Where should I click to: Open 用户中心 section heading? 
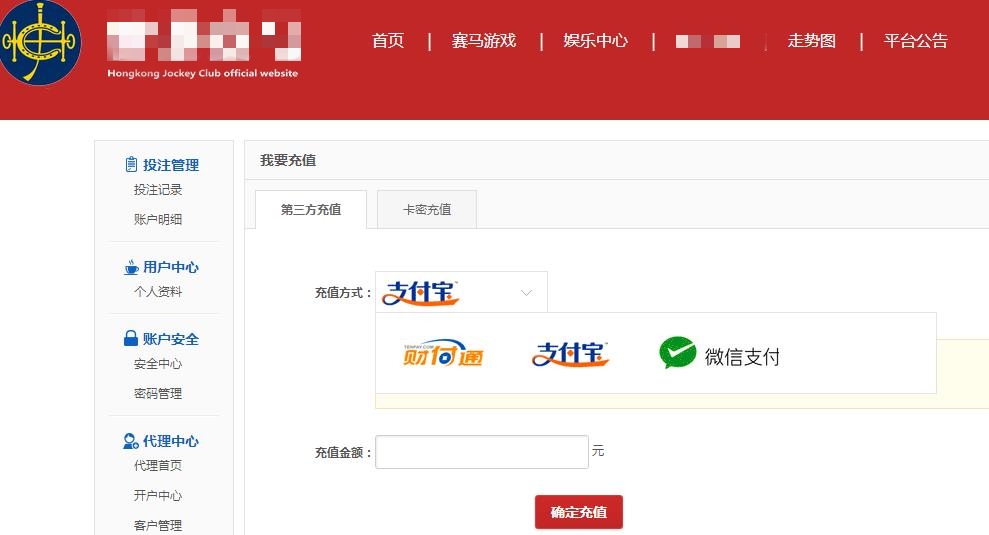tap(171, 268)
